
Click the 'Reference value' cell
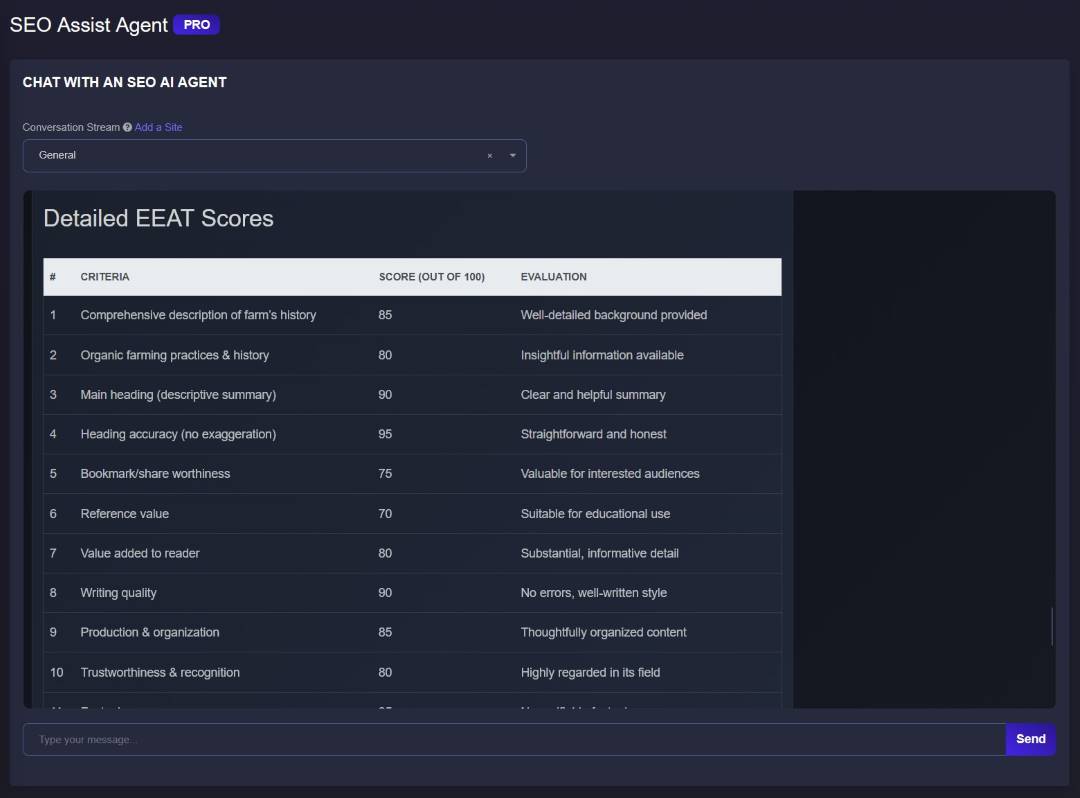[125, 514]
